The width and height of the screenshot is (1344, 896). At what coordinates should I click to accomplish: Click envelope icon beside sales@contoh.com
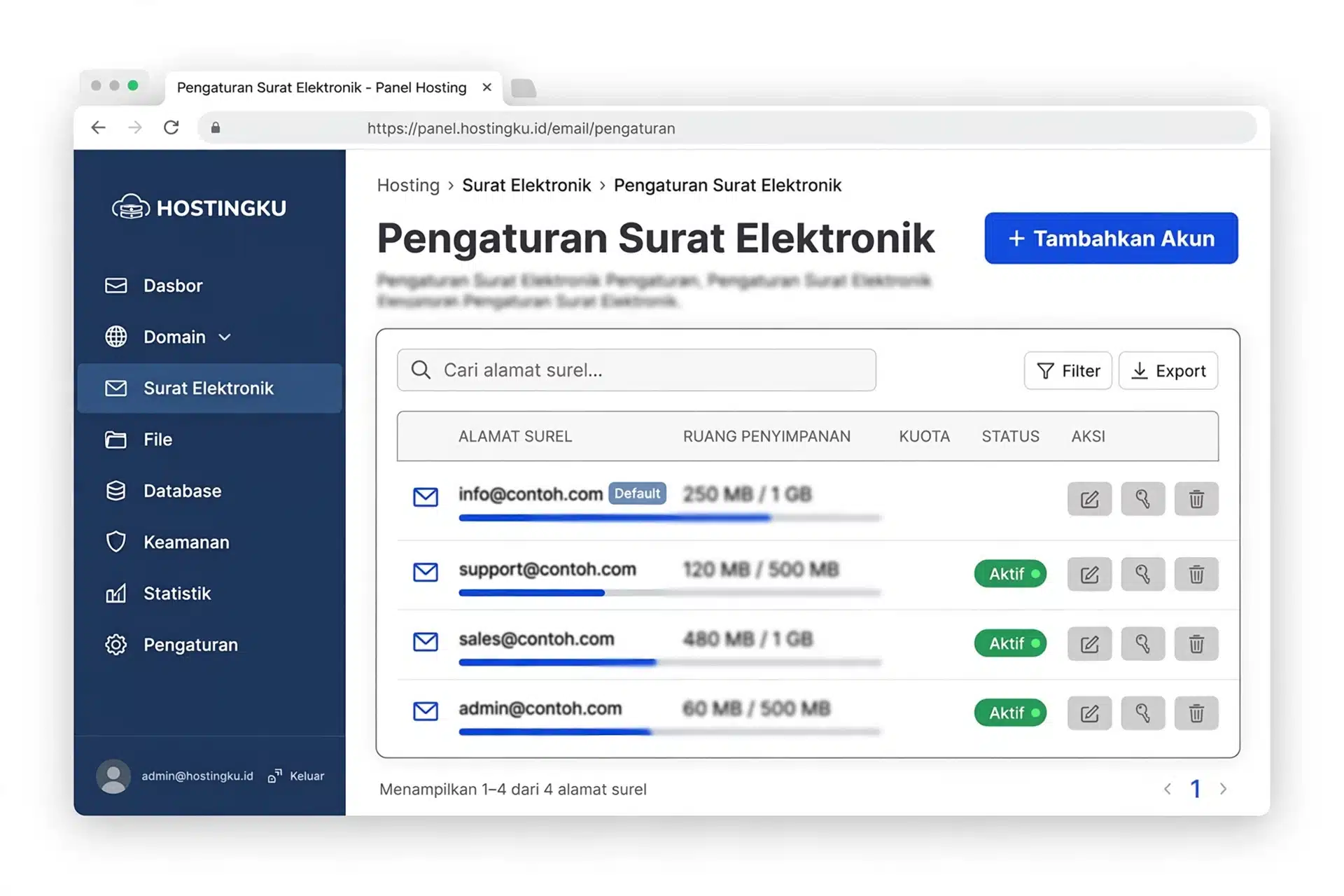(425, 641)
